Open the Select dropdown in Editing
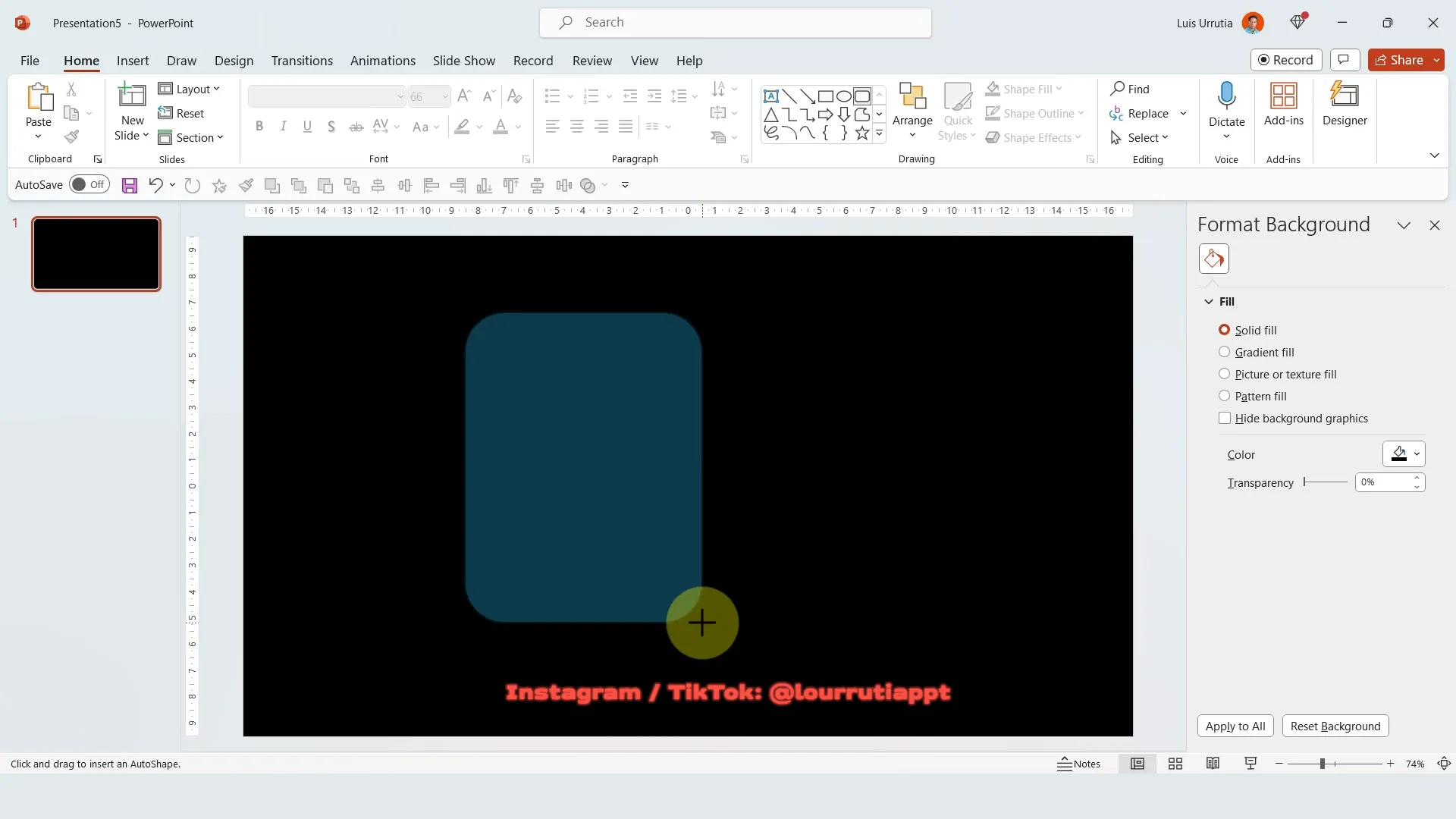This screenshot has width=1456, height=819. tap(1140, 137)
